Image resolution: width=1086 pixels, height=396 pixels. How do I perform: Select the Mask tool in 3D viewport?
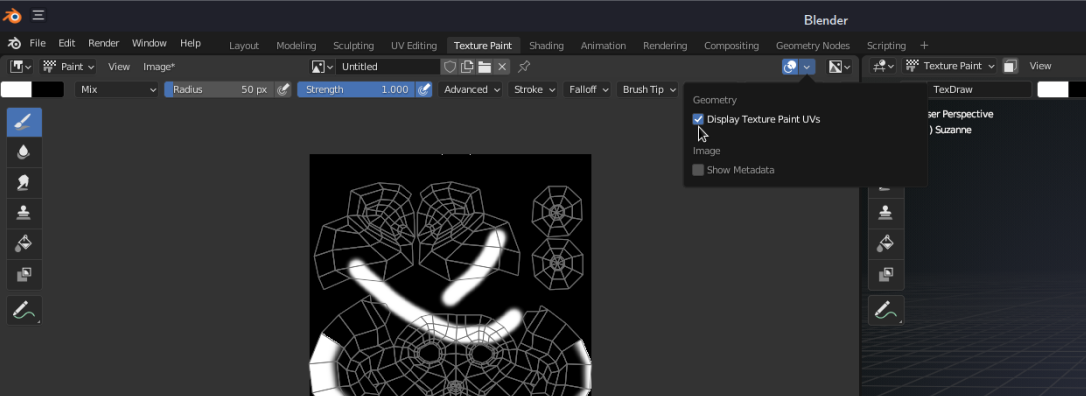886,274
